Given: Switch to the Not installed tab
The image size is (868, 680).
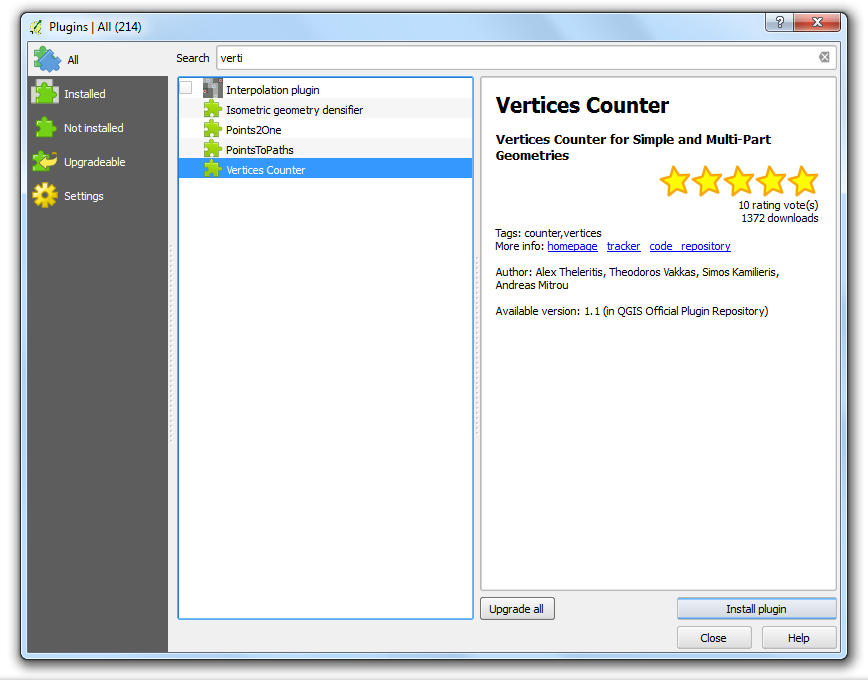Looking at the screenshot, I should click(98, 127).
